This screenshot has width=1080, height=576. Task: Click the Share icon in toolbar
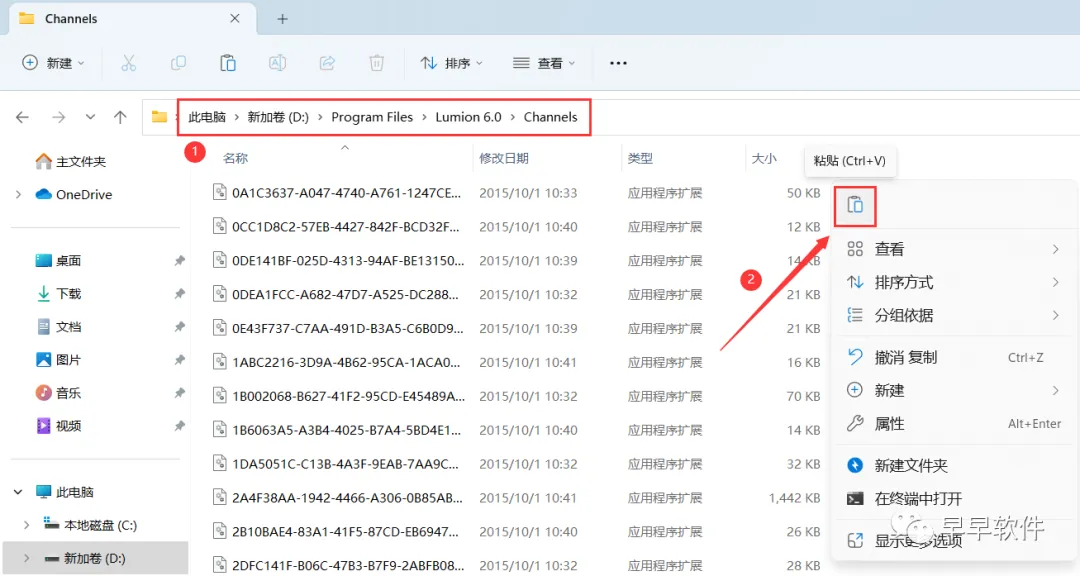(x=326, y=63)
